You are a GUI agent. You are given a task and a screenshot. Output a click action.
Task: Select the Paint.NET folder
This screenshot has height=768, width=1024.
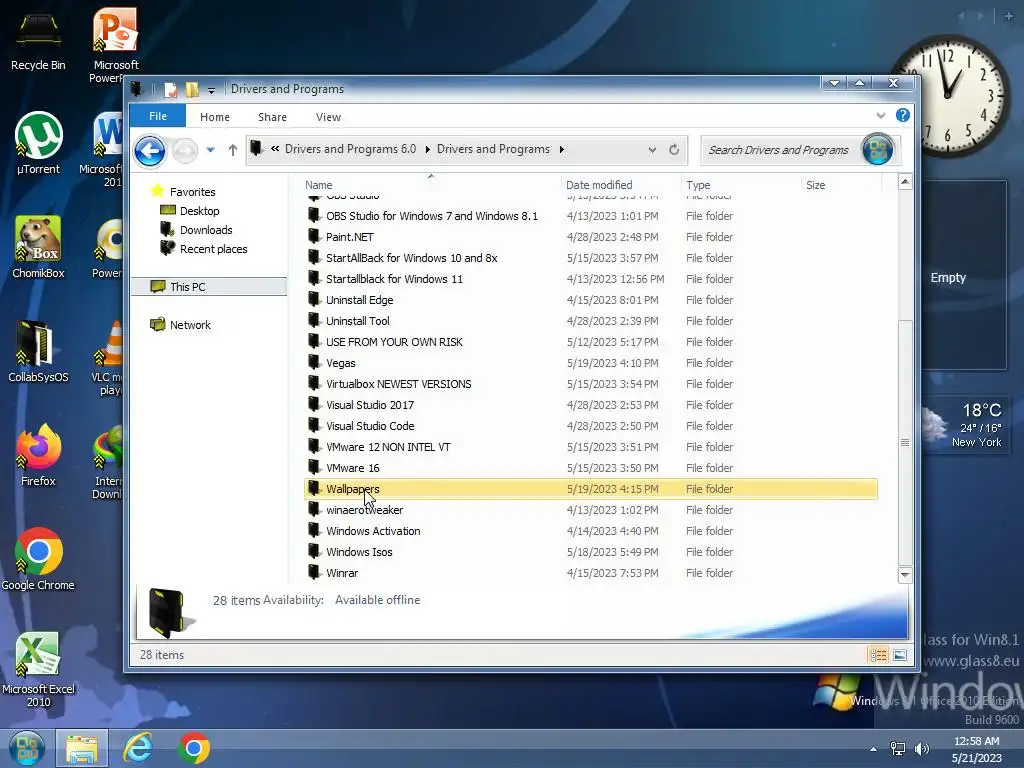(591, 237)
